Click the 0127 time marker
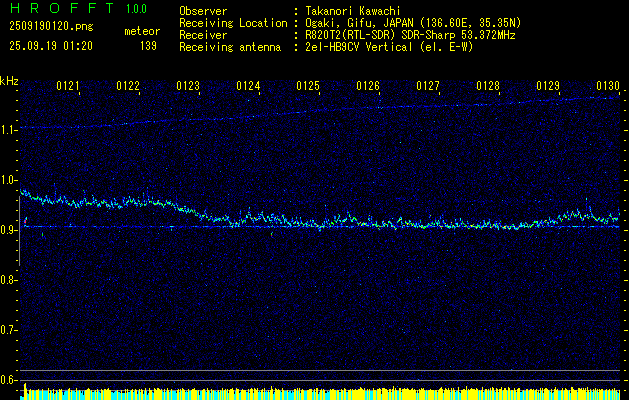The height and width of the screenshot is (400, 629). (428, 87)
